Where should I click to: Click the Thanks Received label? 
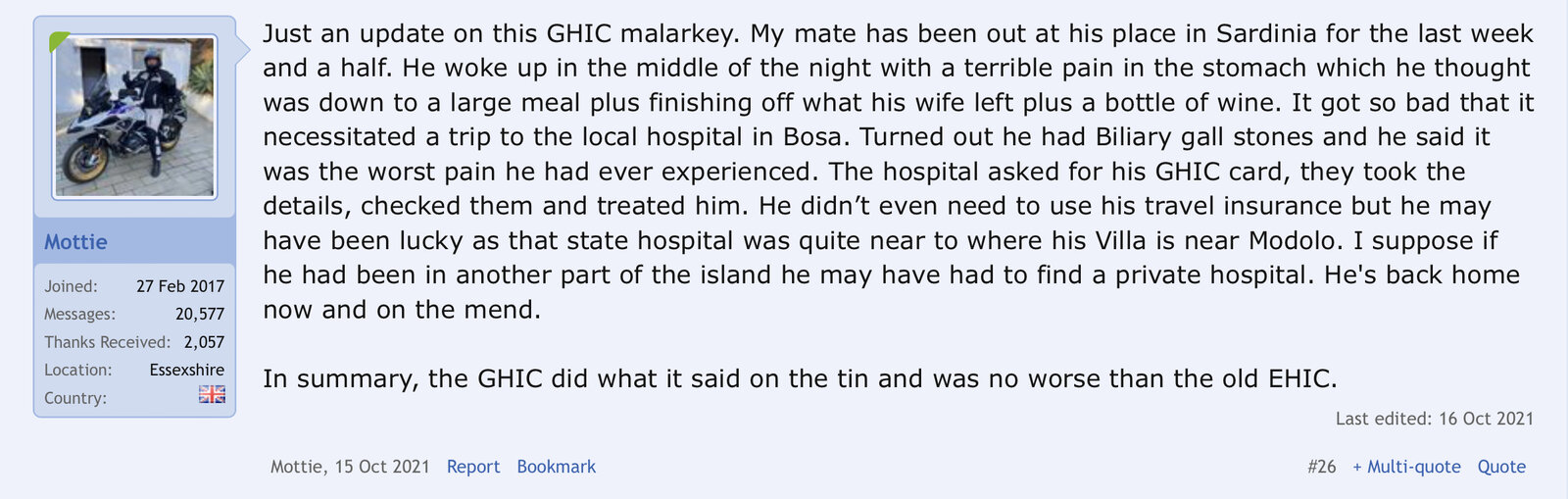(107, 342)
